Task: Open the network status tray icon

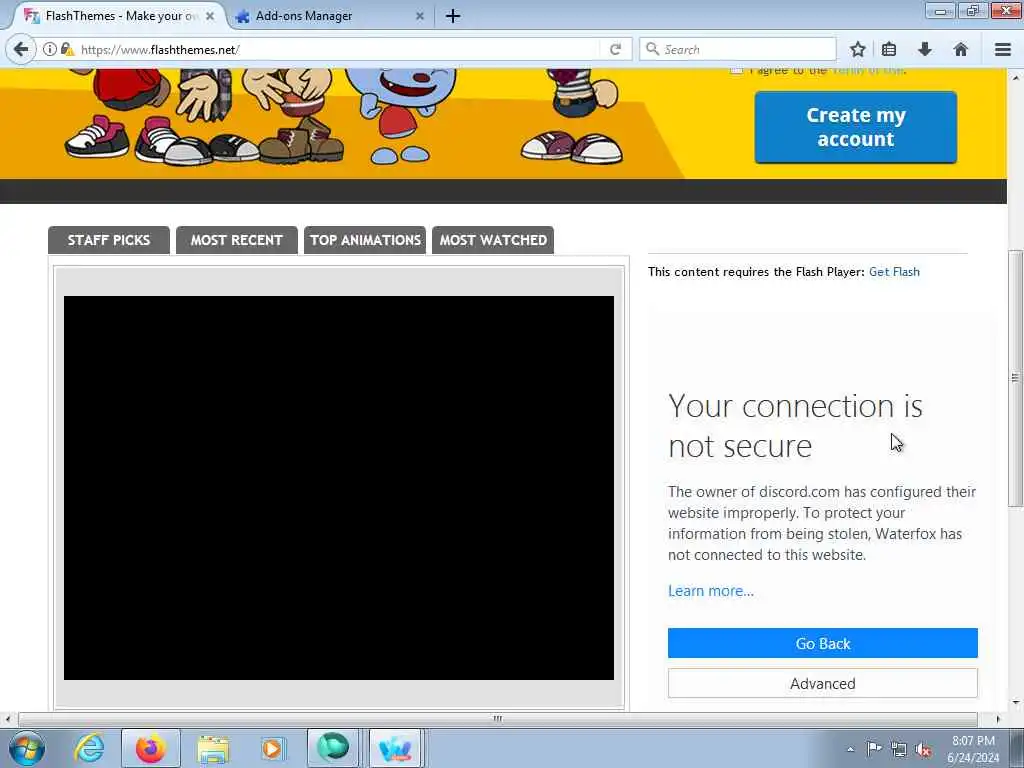Action: (899, 750)
